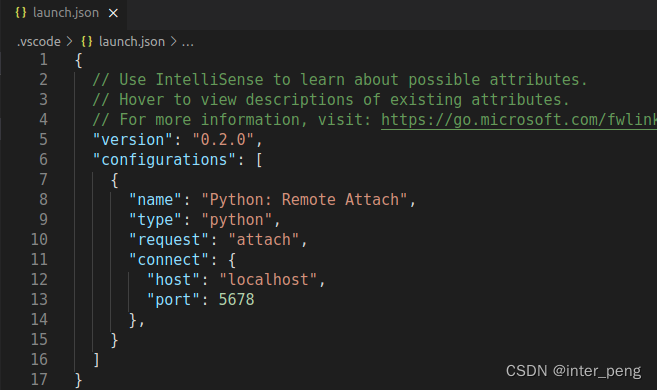Click the final closing brace on line 17
The image size is (657, 390).
coord(78,380)
